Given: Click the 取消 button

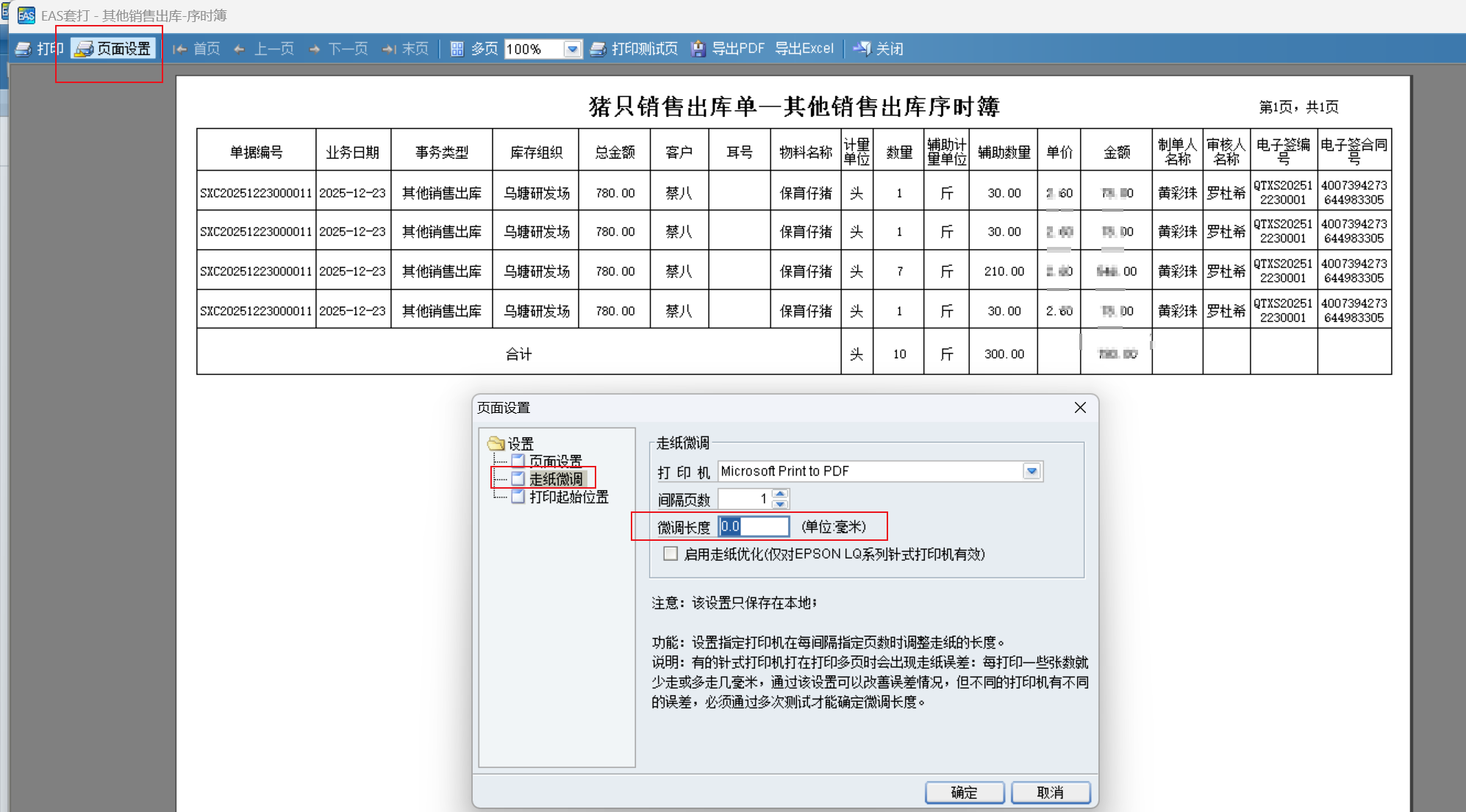Looking at the screenshot, I should [x=1050, y=792].
